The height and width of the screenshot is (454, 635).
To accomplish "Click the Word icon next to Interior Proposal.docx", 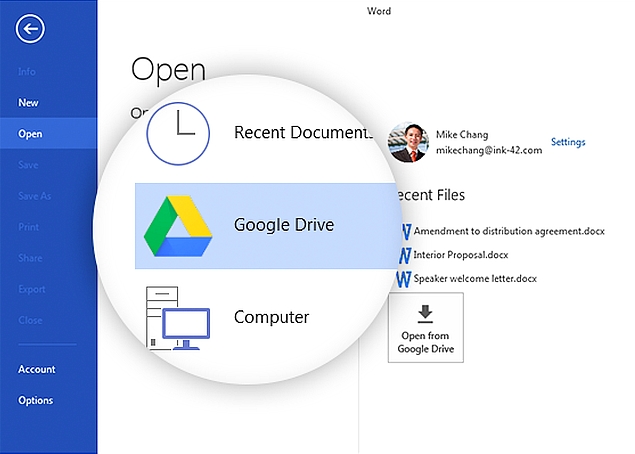I will click(x=405, y=255).
